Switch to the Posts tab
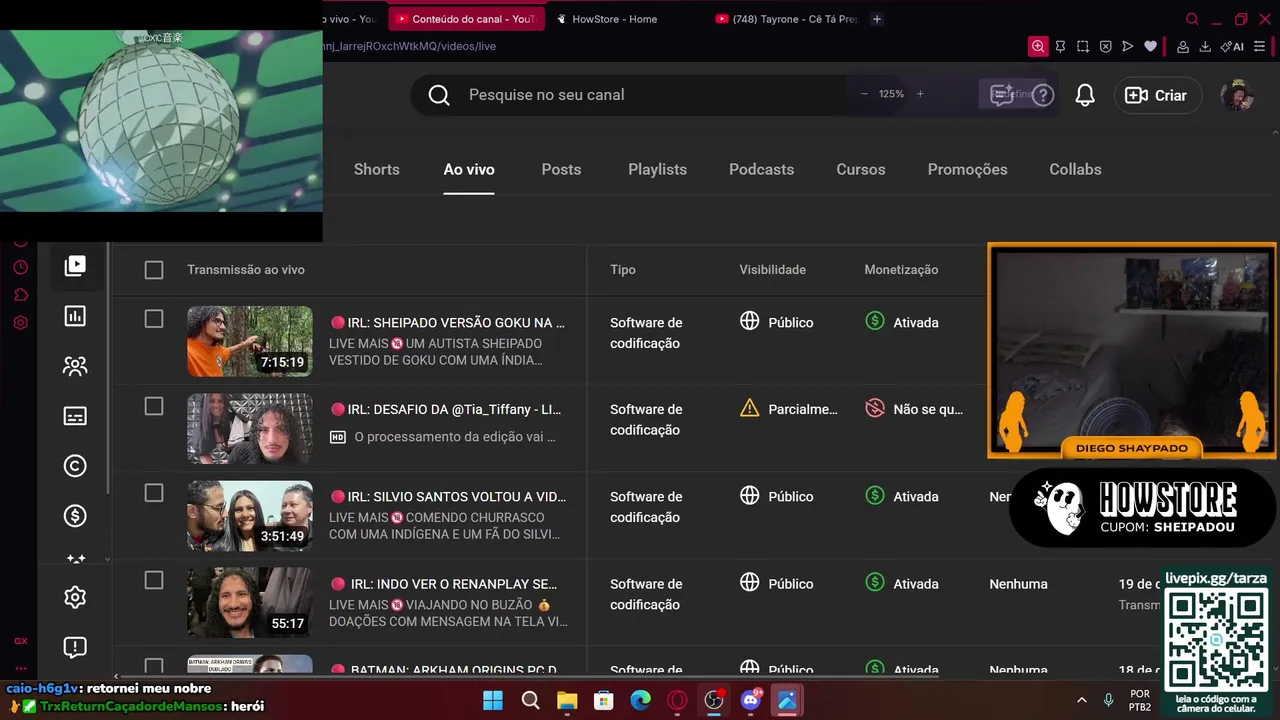Screen dimensions: 1280x720 click(x=561, y=169)
